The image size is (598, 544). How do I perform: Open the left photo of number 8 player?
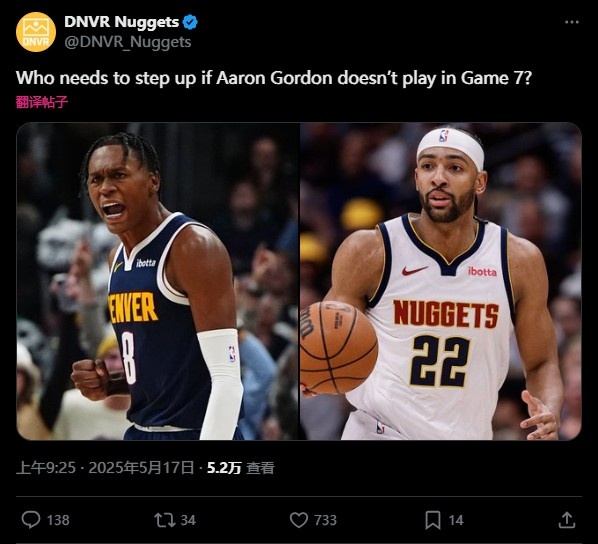point(158,281)
